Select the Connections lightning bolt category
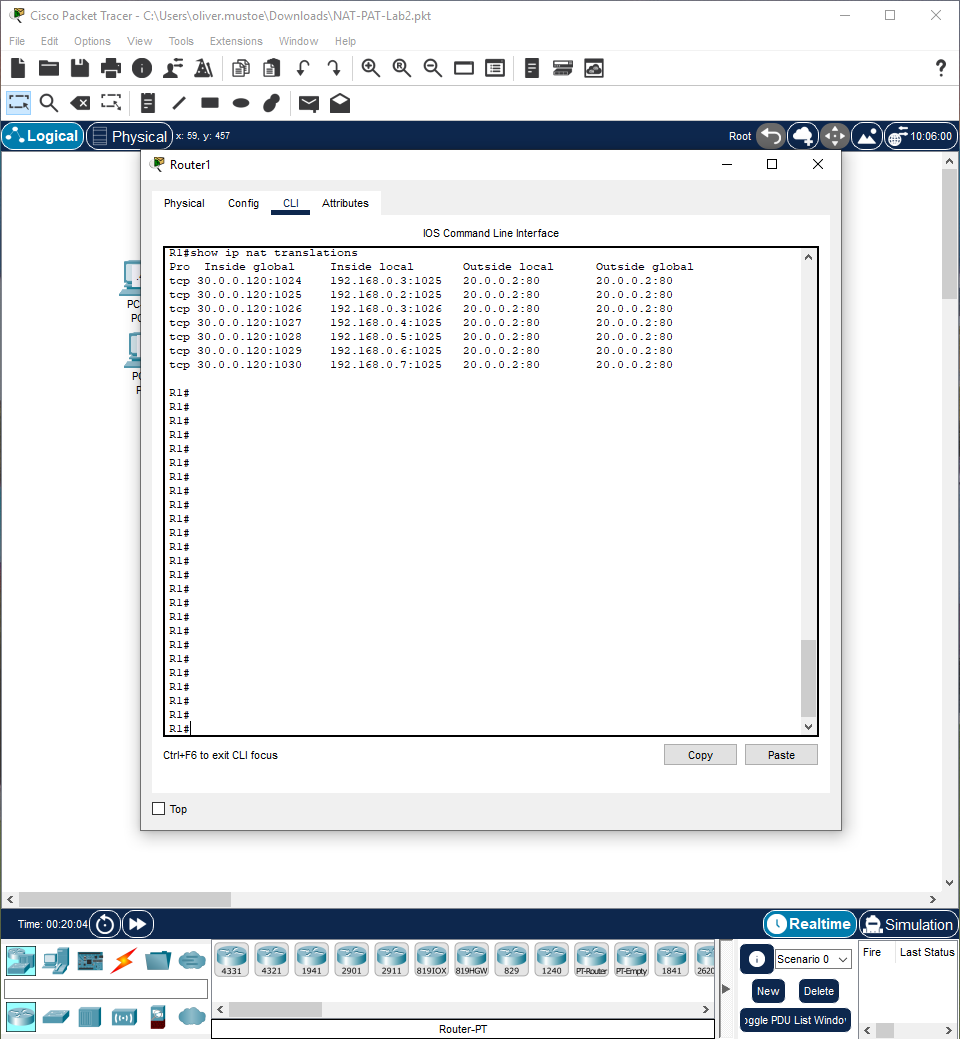Viewport: 960px width, 1039px height. (124, 960)
